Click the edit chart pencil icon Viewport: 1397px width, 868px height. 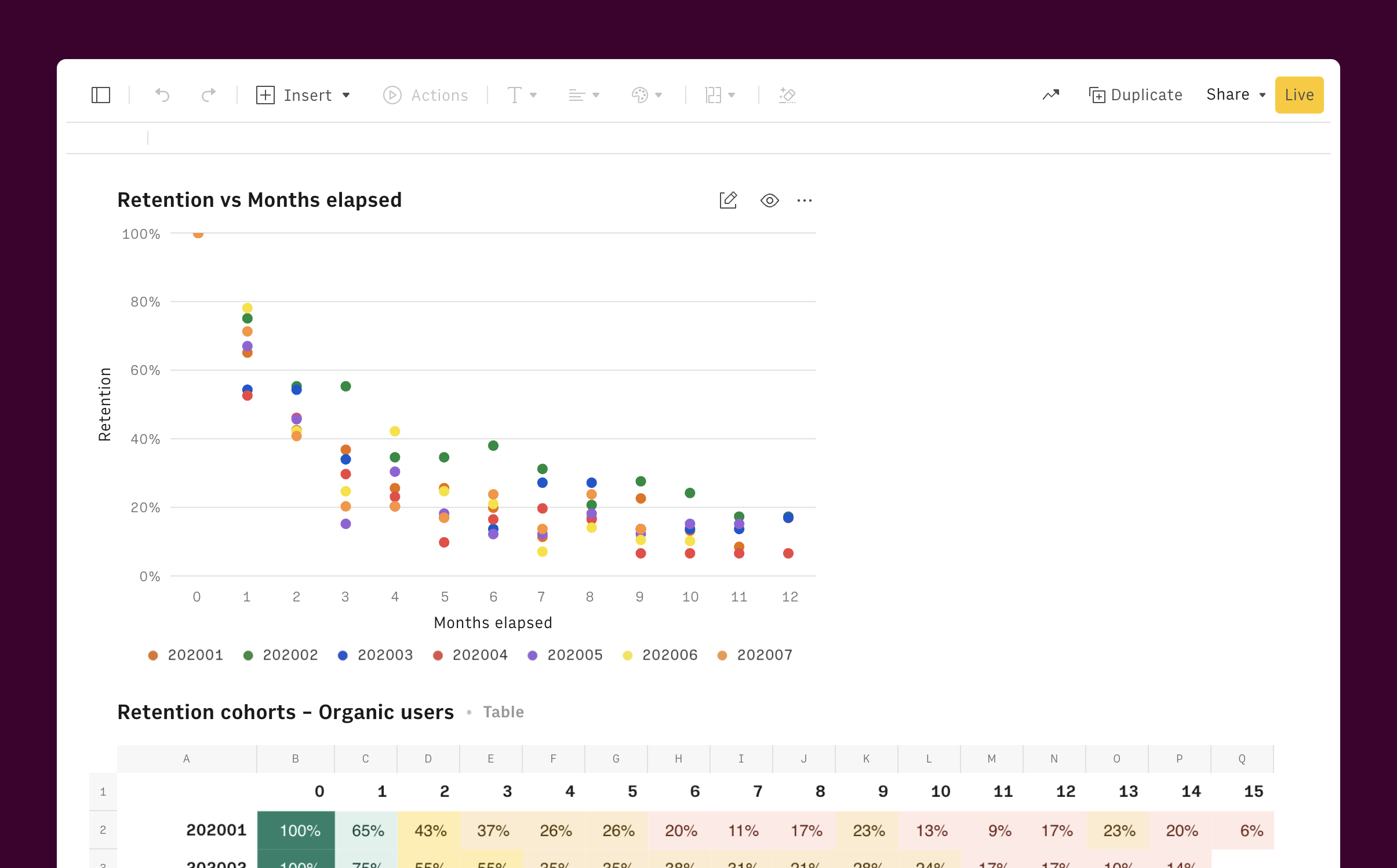(x=728, y=200)
